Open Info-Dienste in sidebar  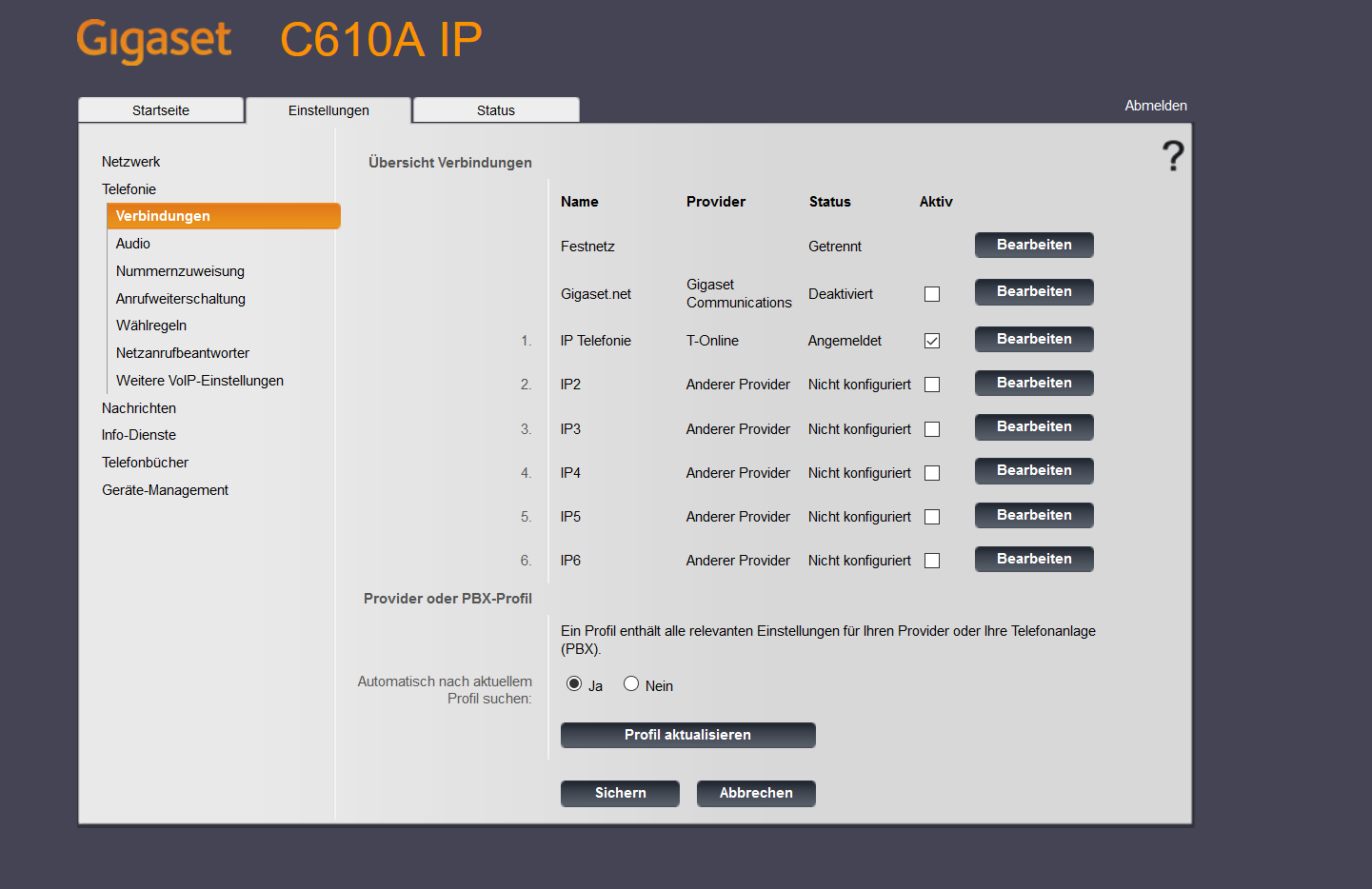[139, 435]
